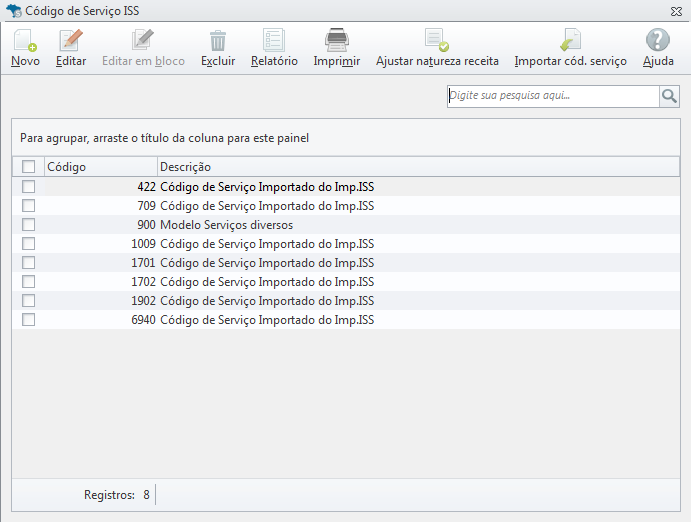The image size is (691, 522).
Task: Mark the checkbox for code 1702
Action: click(x=29, y=281)
